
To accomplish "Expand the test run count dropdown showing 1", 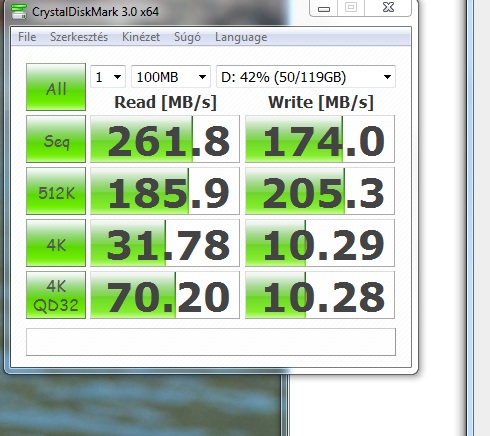I will 108,77.
